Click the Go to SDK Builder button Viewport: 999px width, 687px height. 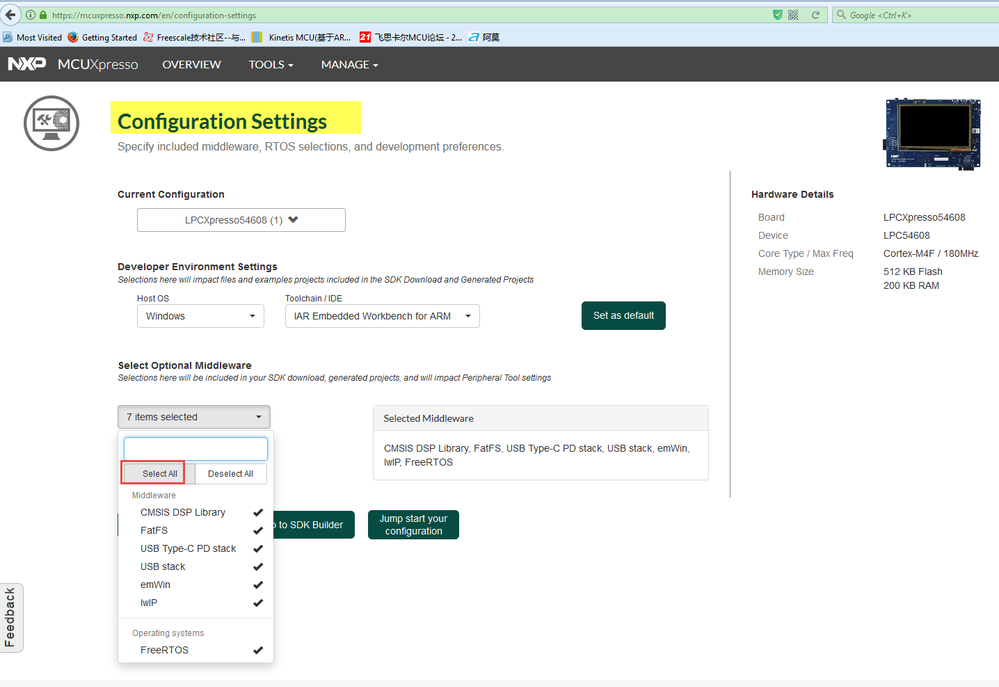pyautogui.click(x=313, y=524)
